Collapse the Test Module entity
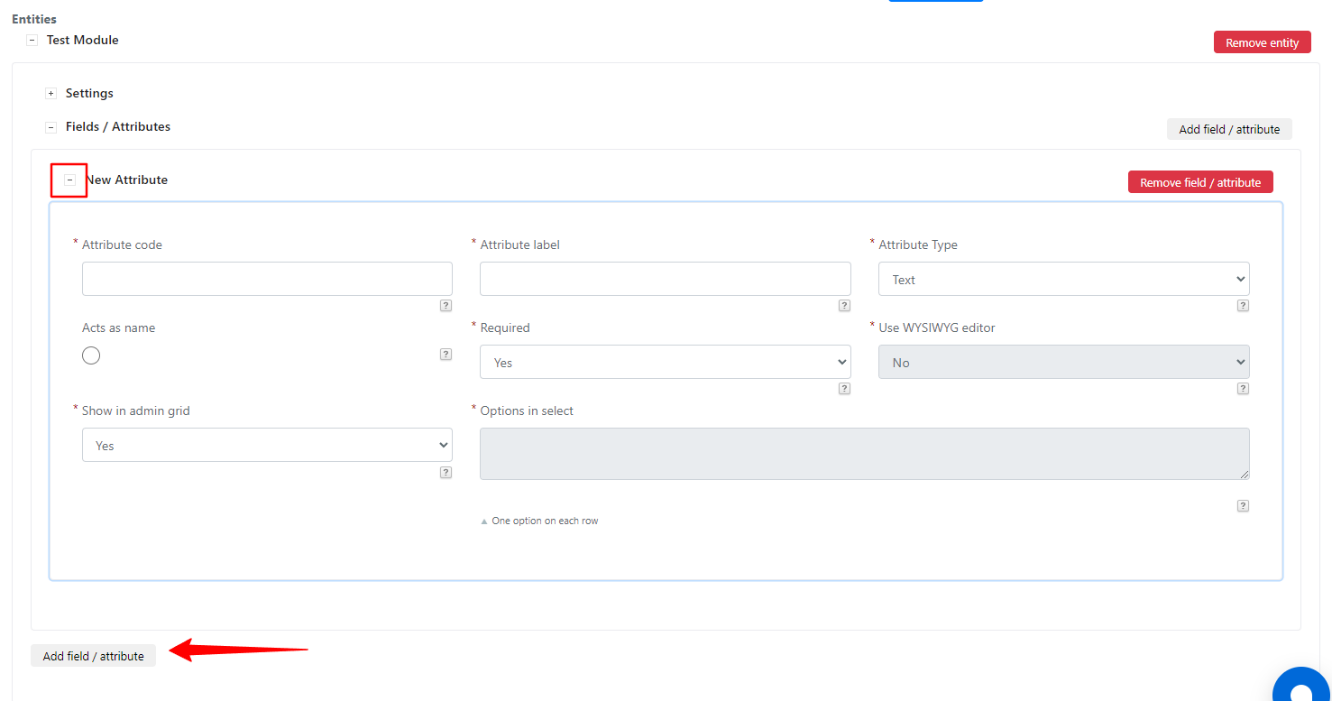Image resolution: width=1332 pixels, height=701 pixels. point(32,40)
